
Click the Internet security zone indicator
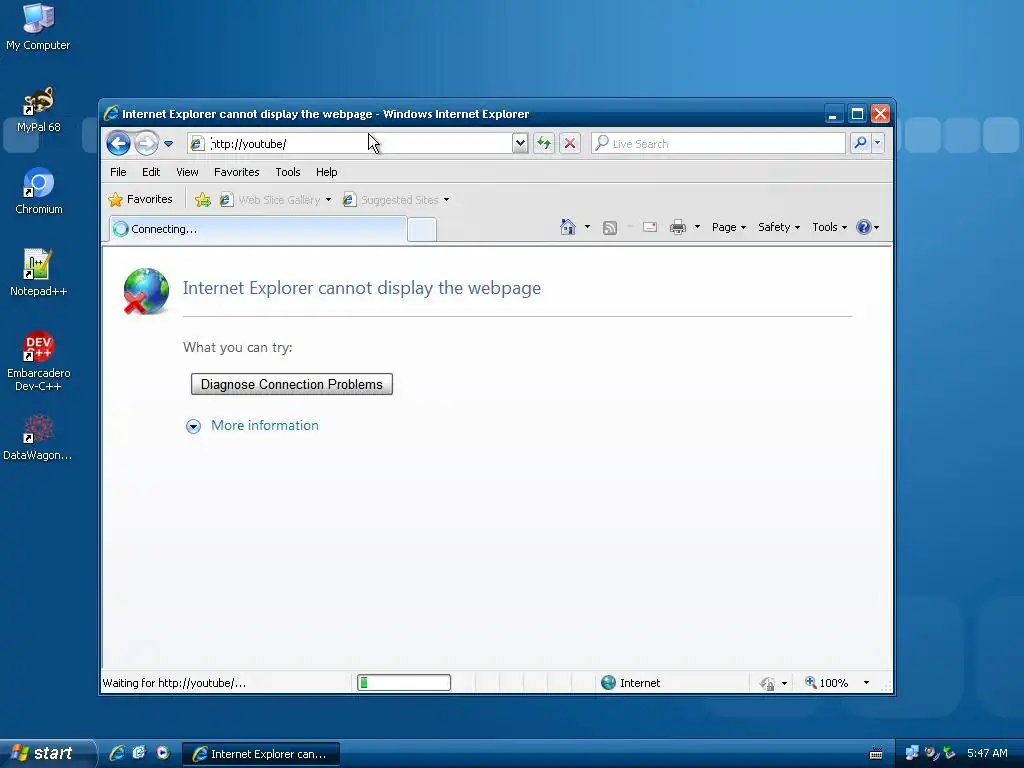(631, 682)
